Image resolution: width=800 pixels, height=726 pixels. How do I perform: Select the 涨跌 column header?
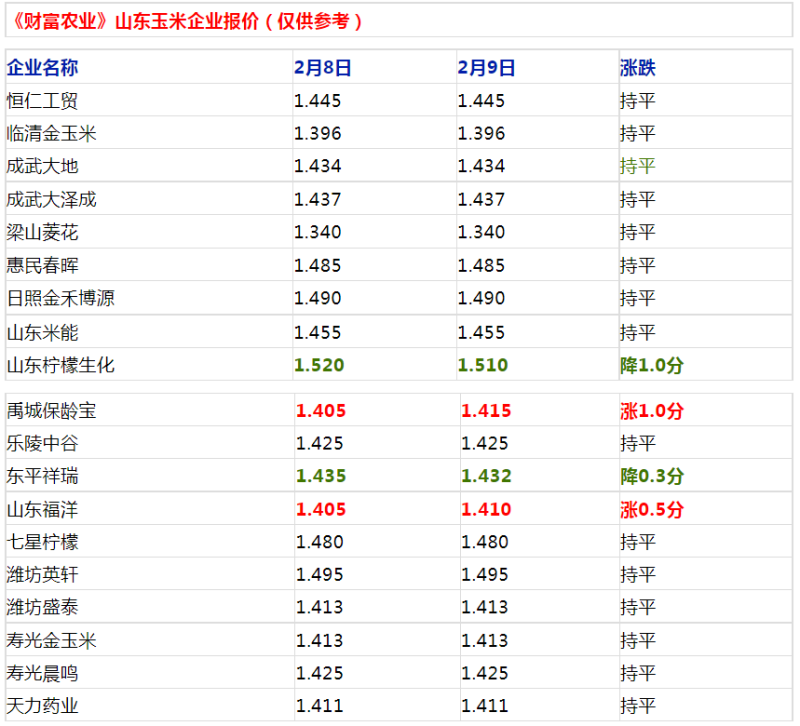point(638,67)
